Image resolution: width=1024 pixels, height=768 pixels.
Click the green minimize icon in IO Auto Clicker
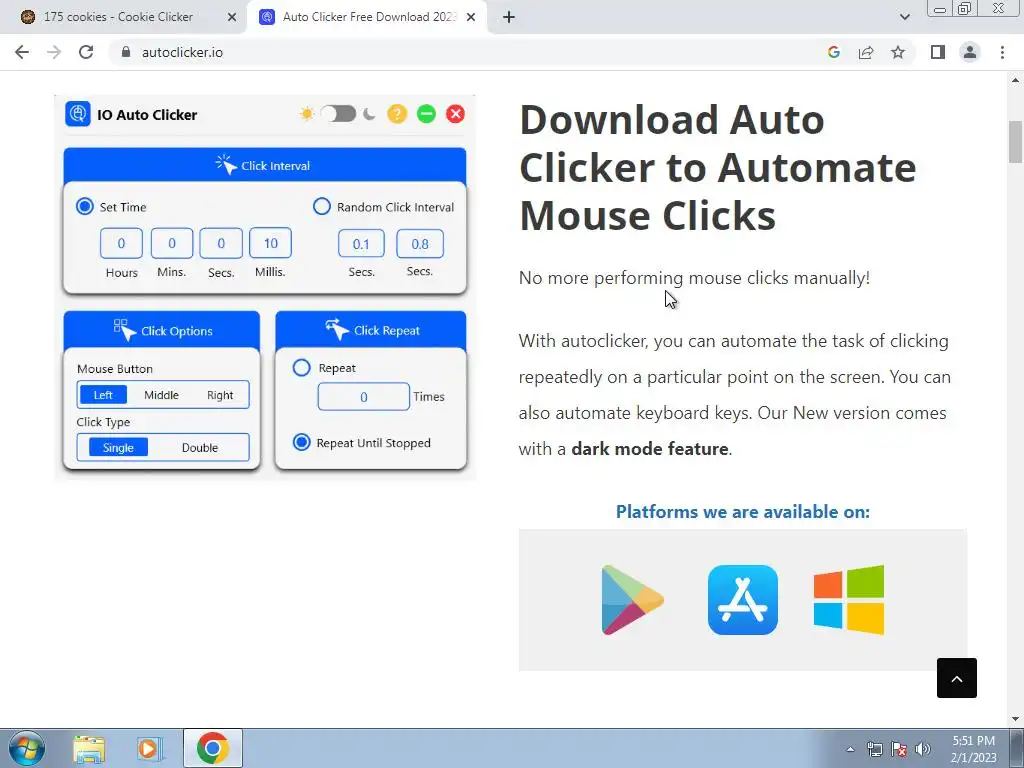coord(426,114)
